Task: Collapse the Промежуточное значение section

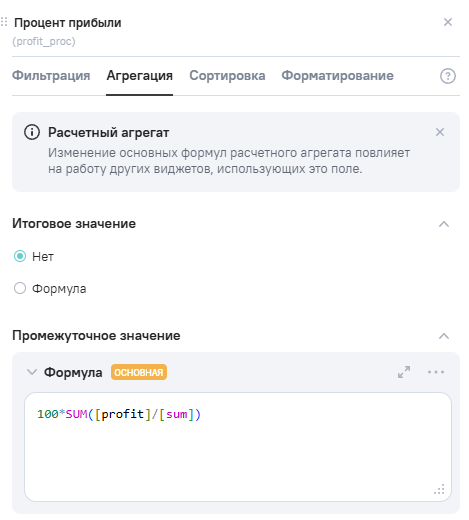Action: [x=444, y=336]
